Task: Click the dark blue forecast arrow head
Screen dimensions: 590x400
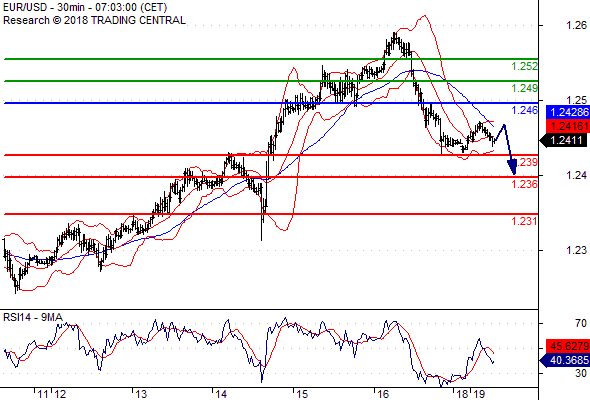Action: coord(512,167)
